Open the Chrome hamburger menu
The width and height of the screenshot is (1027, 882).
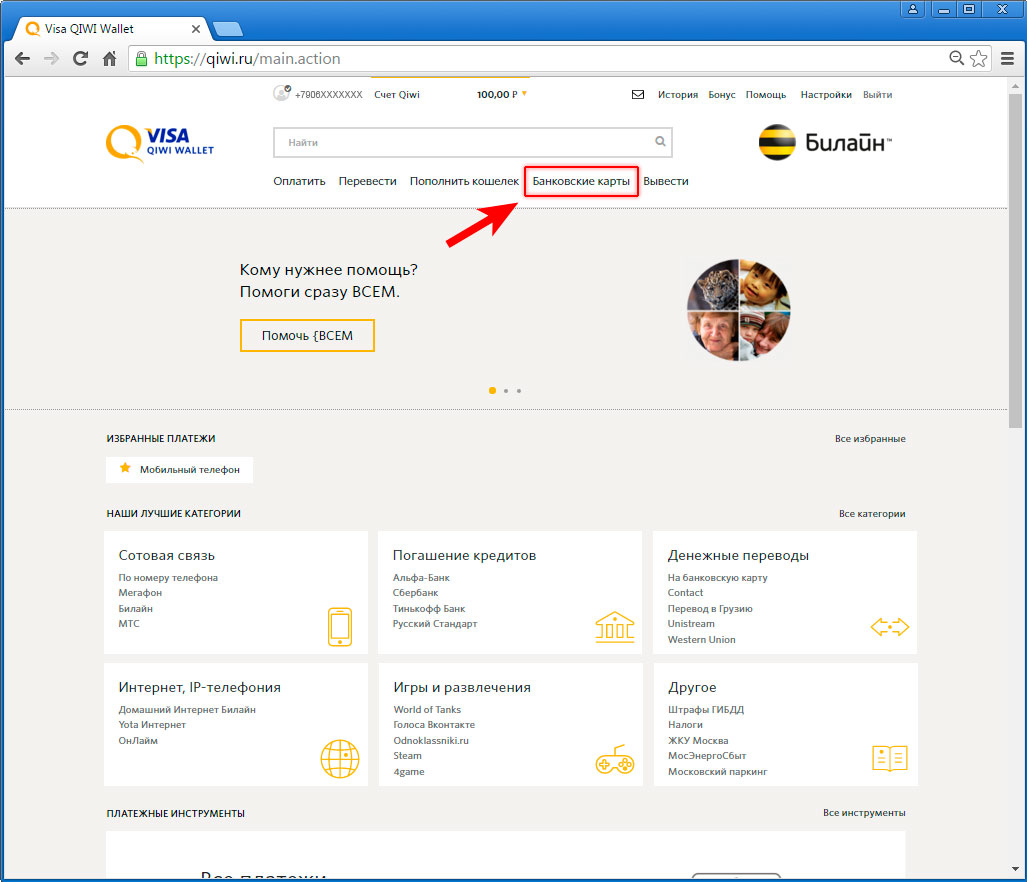click(1007, 59)
